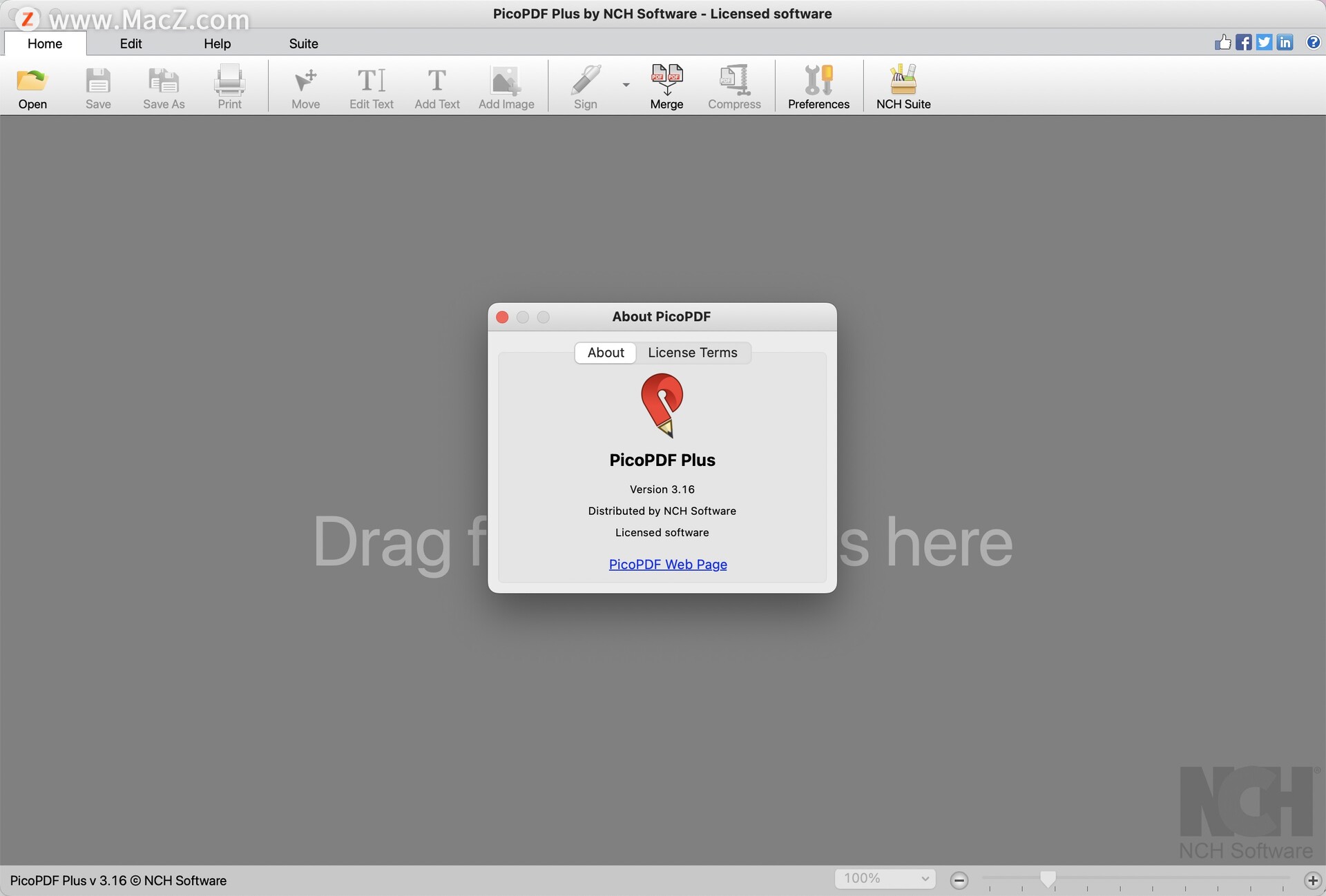Click the Twitter share icon
1326x896 pixels.
(1264, 43)
